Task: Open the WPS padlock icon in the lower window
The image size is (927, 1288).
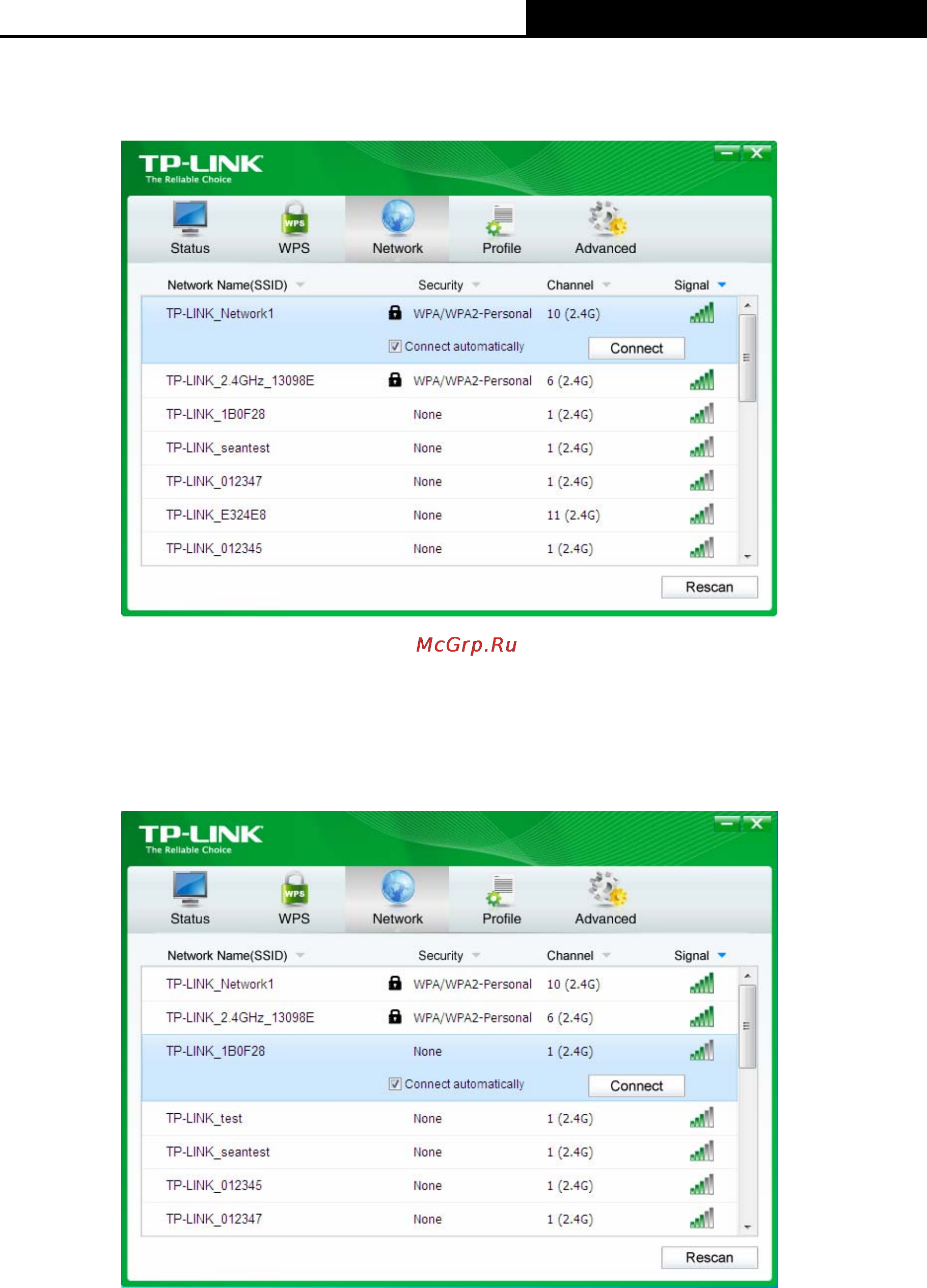Action: (294, 888)
